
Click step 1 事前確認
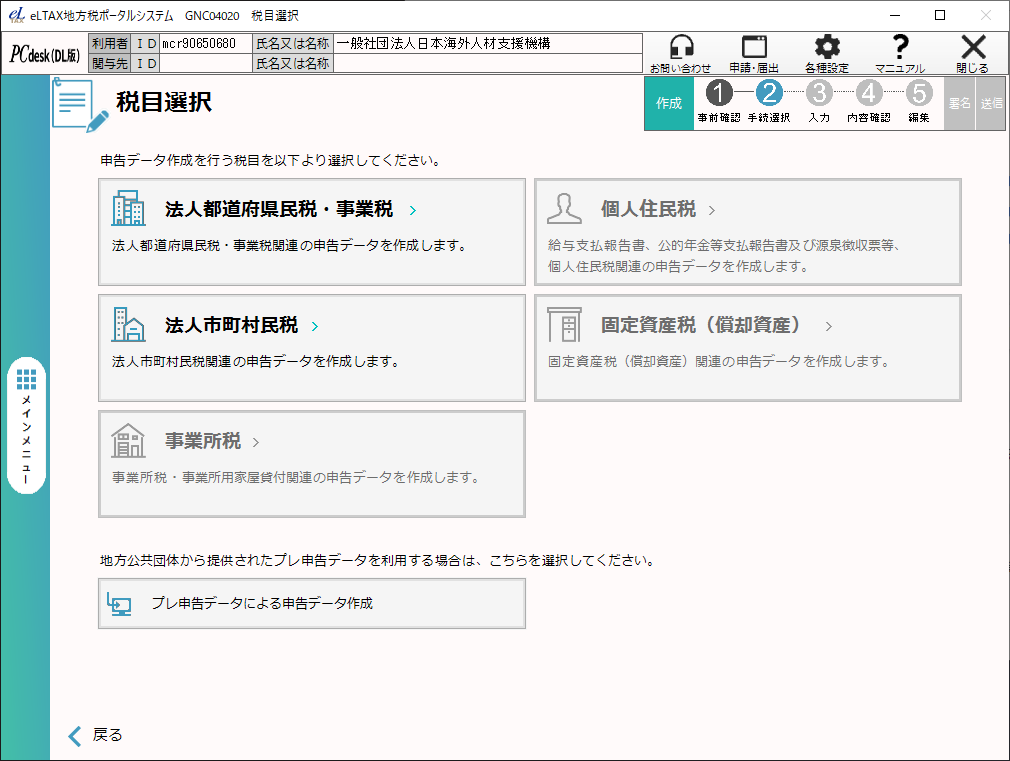point(719,101)
